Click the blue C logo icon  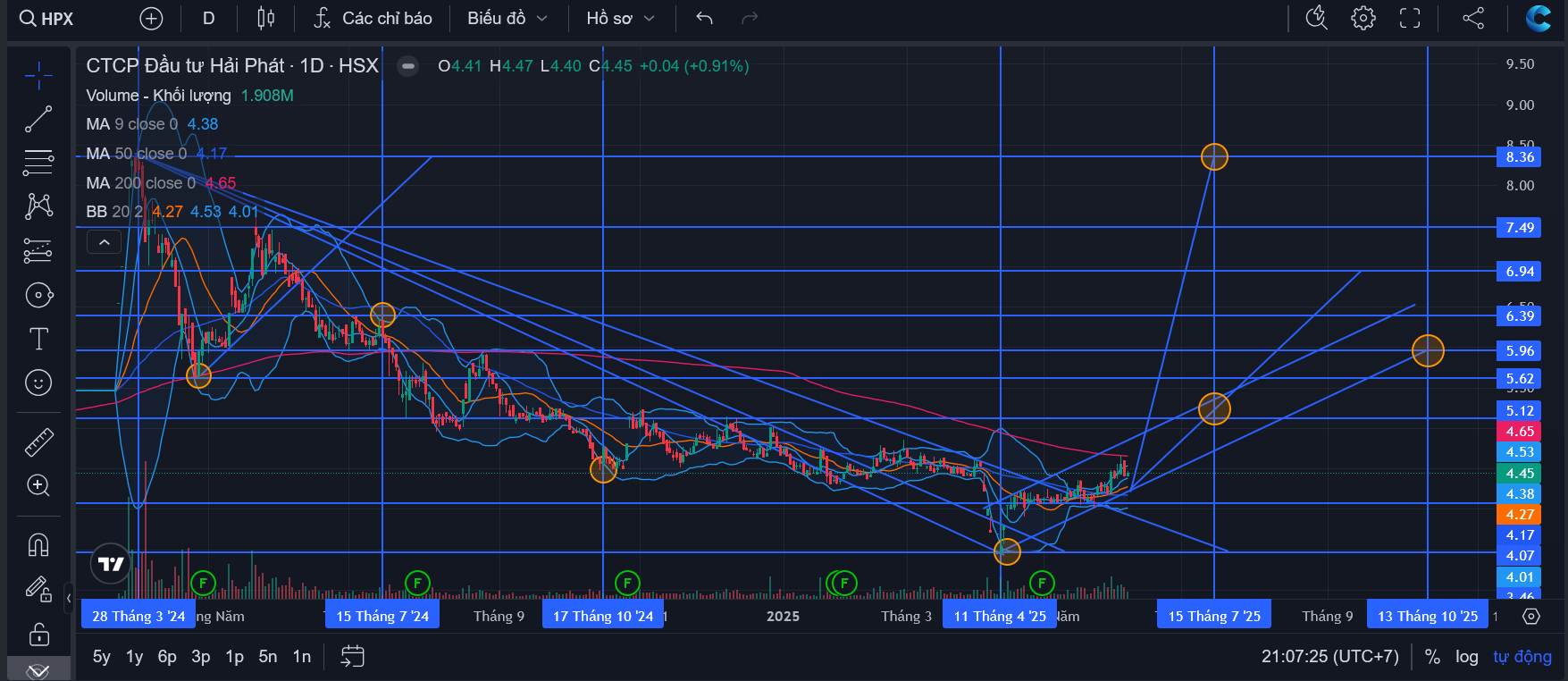(x=1539, y=19)
